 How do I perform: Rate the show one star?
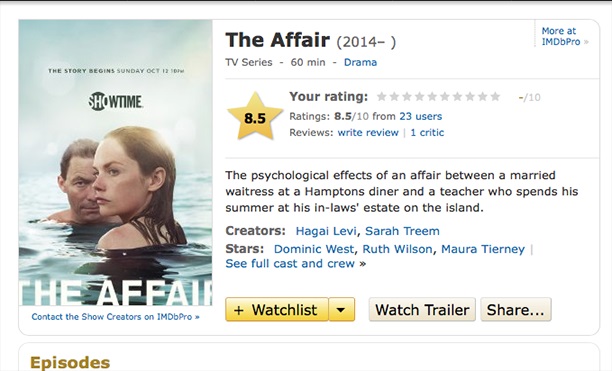pyautogui.click(x=381, y=96)
